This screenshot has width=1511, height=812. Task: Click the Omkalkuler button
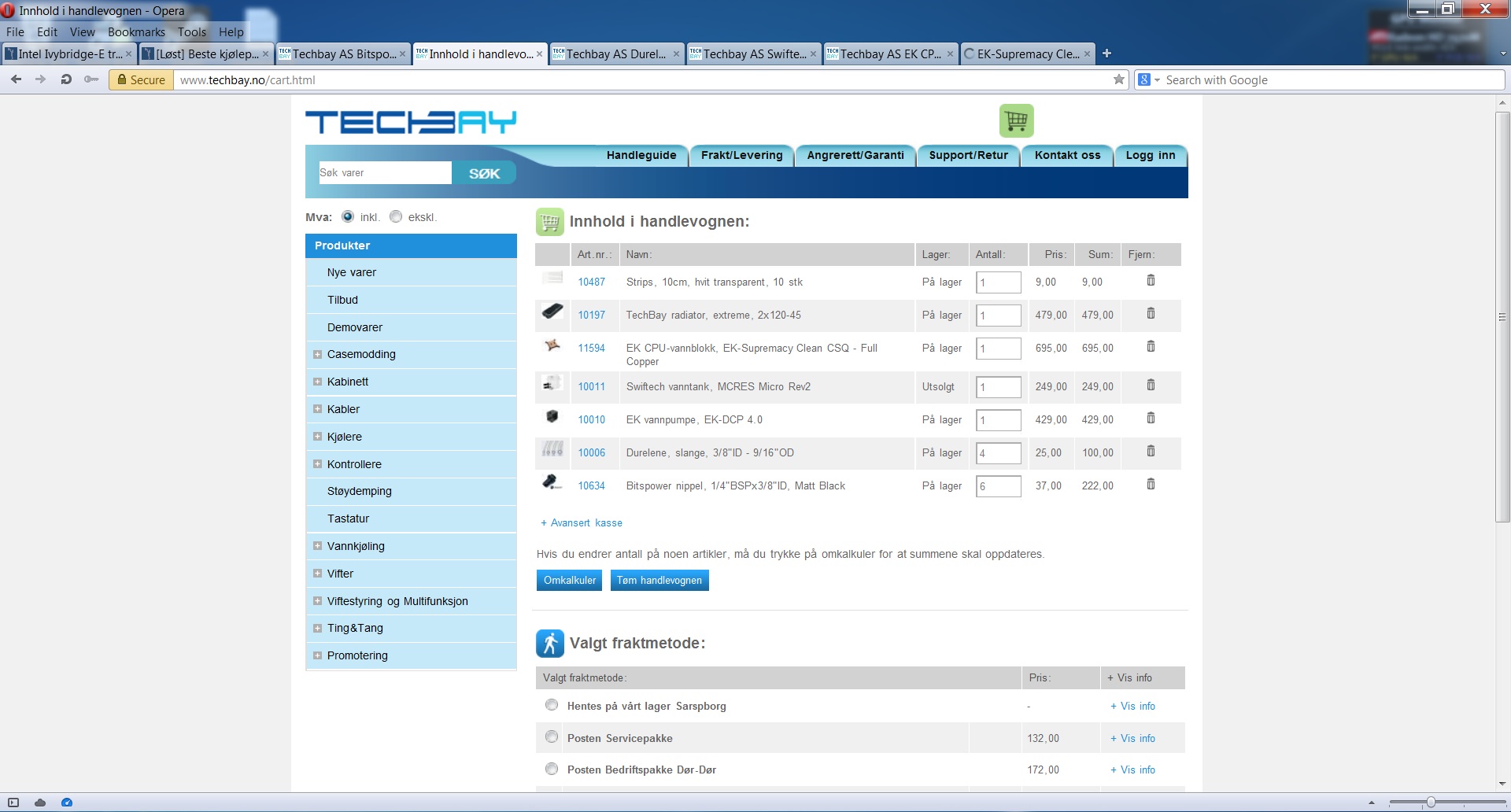click(x=570, y=580)
